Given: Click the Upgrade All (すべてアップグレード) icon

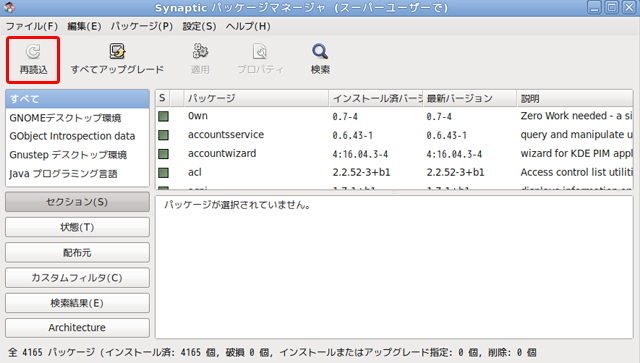Looking at the screenshot, I should pyautogui.click(x=117, y=51).
